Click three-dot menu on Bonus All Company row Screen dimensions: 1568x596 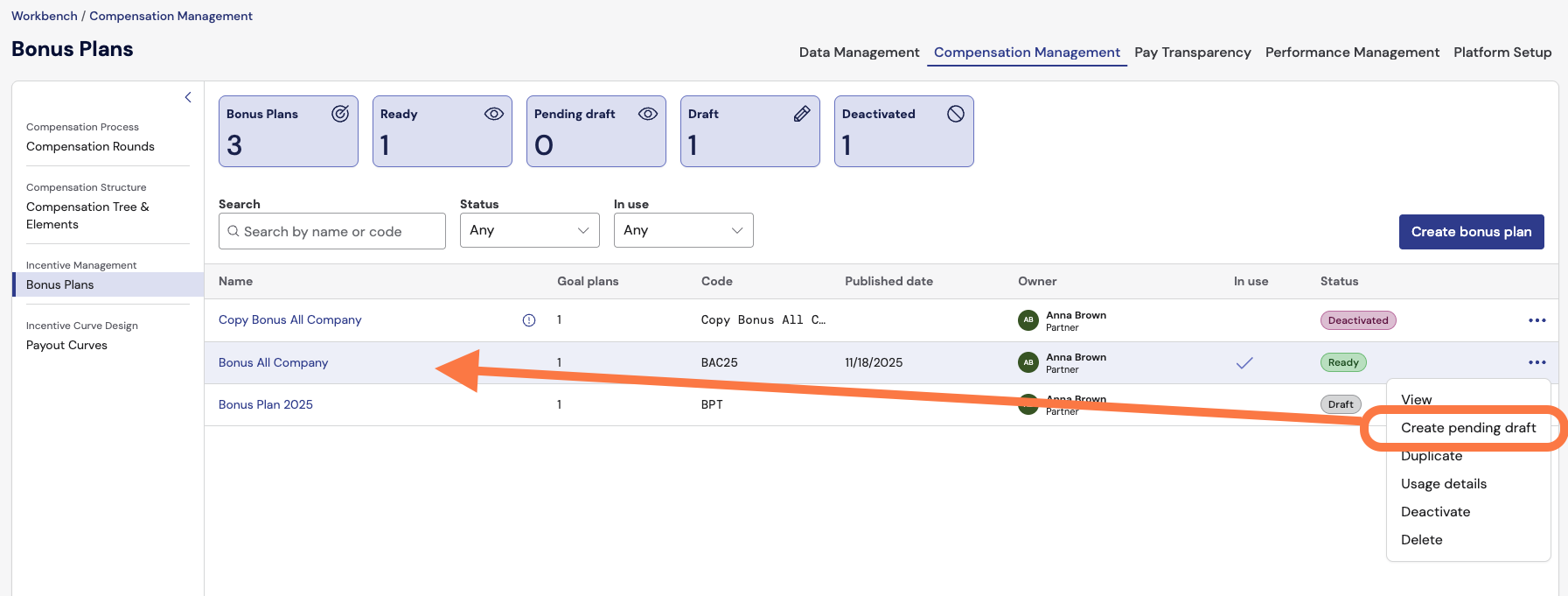(1537, 362)
